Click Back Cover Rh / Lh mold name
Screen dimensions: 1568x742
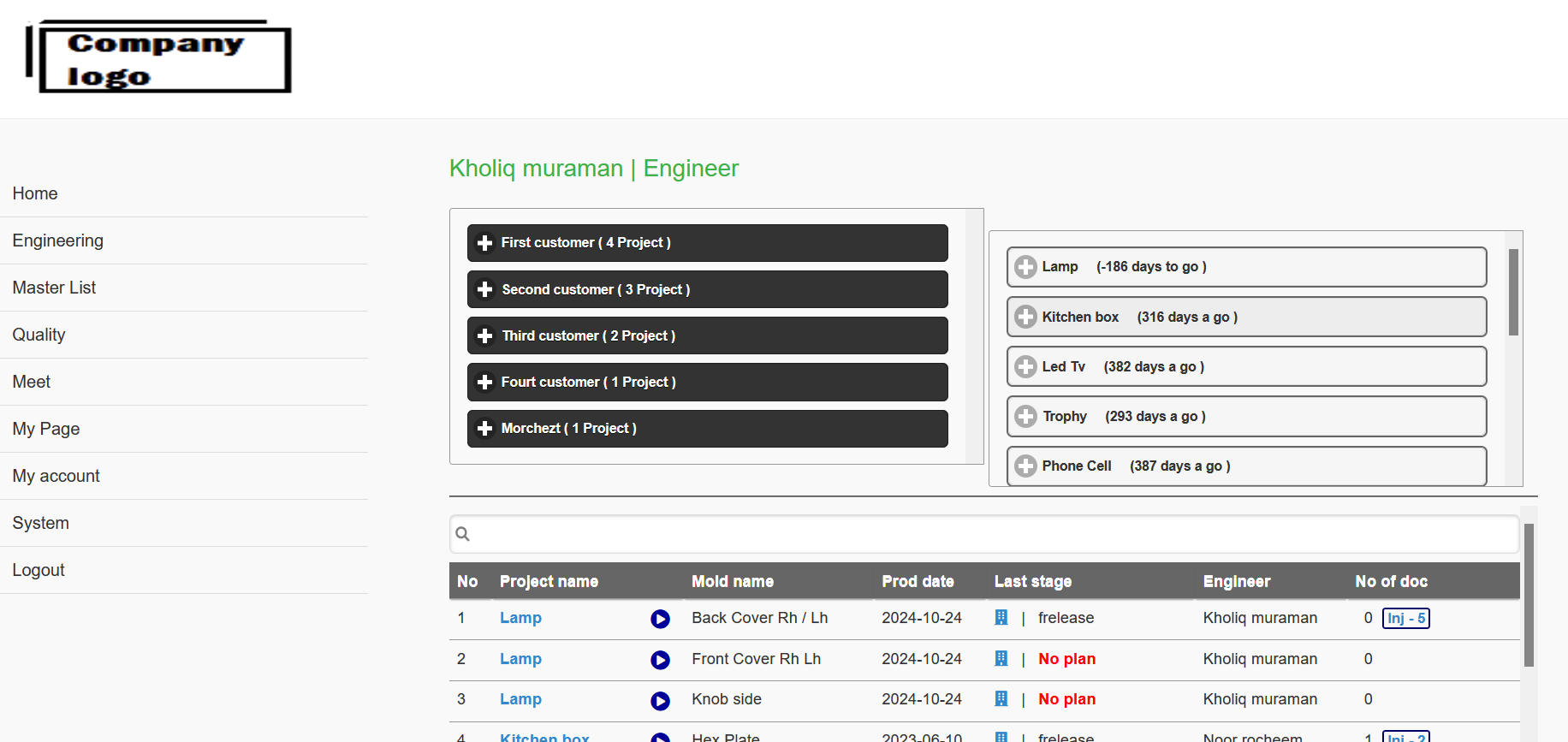click(759, 618)
